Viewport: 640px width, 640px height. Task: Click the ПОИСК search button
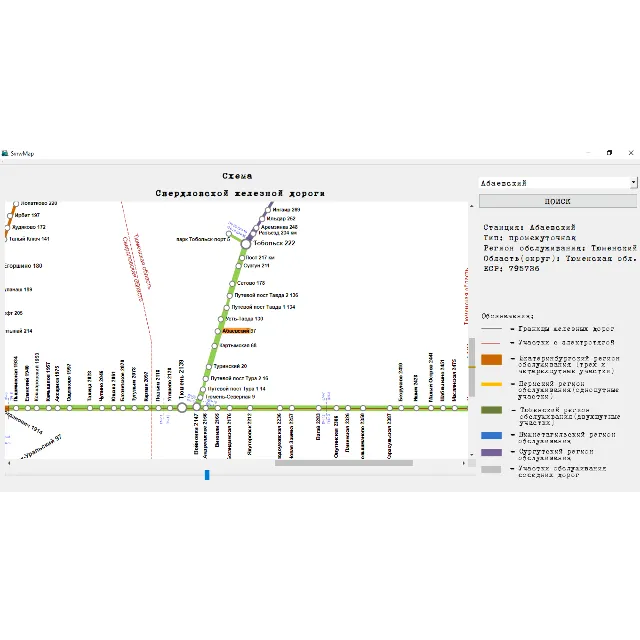558,201
